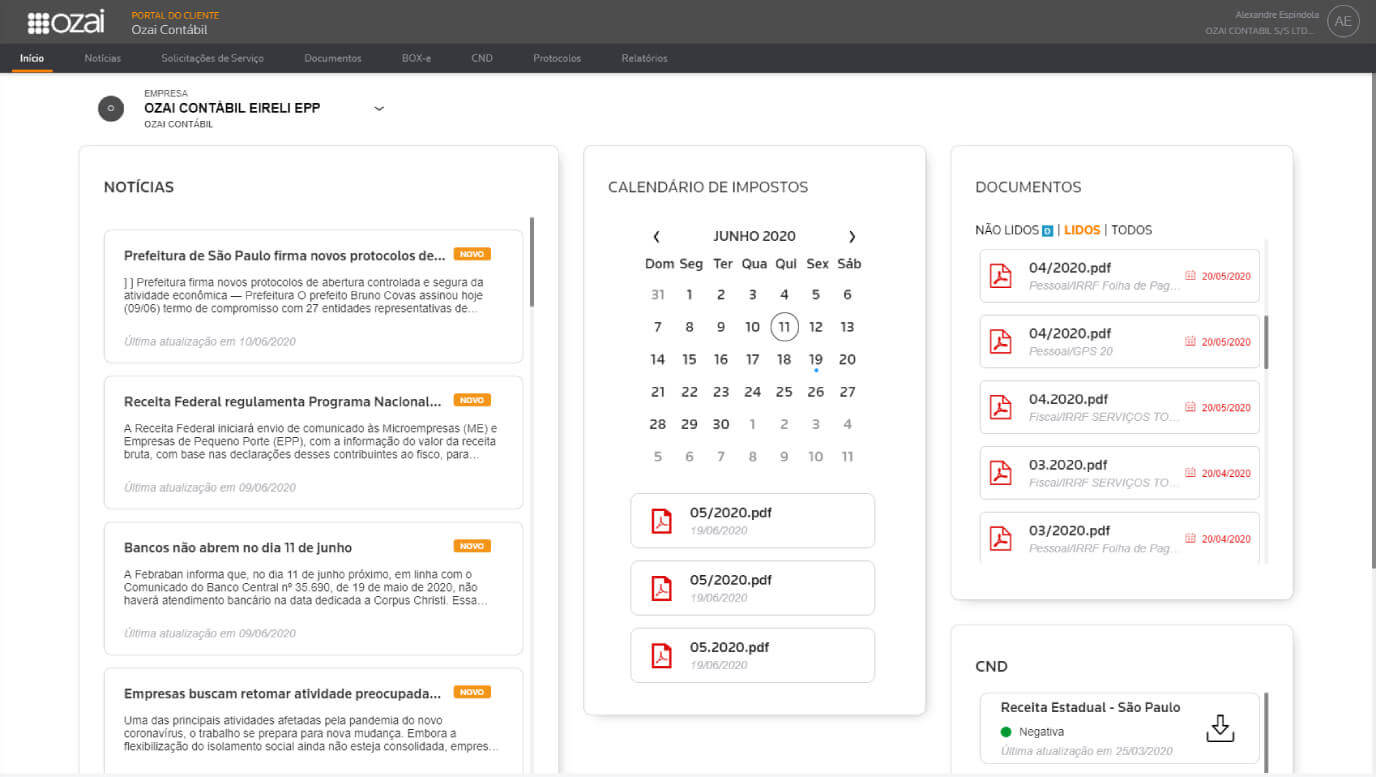Open the AE user avatar
This screenshot has height=777, width=1376.
pyautogui.click(x=1343, y=21)
